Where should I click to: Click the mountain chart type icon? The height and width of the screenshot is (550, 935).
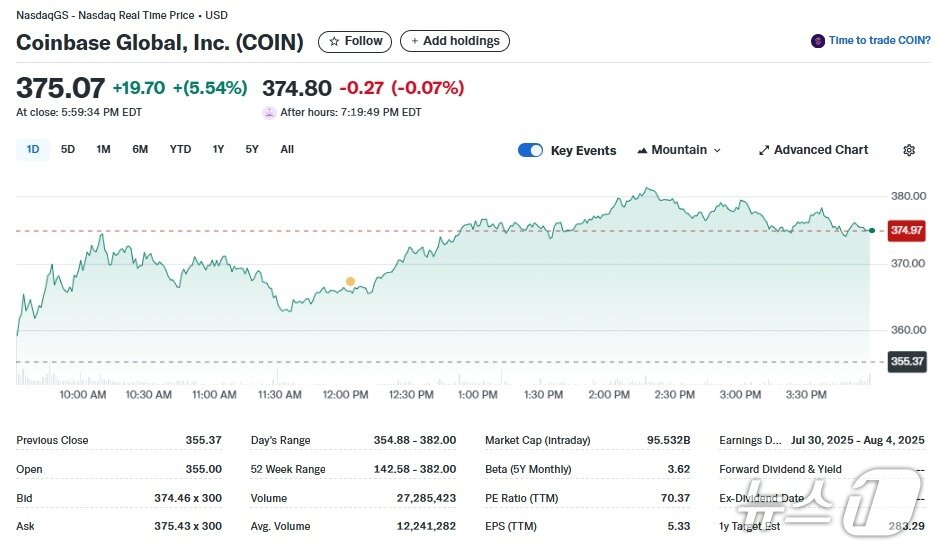coord(642,150)
